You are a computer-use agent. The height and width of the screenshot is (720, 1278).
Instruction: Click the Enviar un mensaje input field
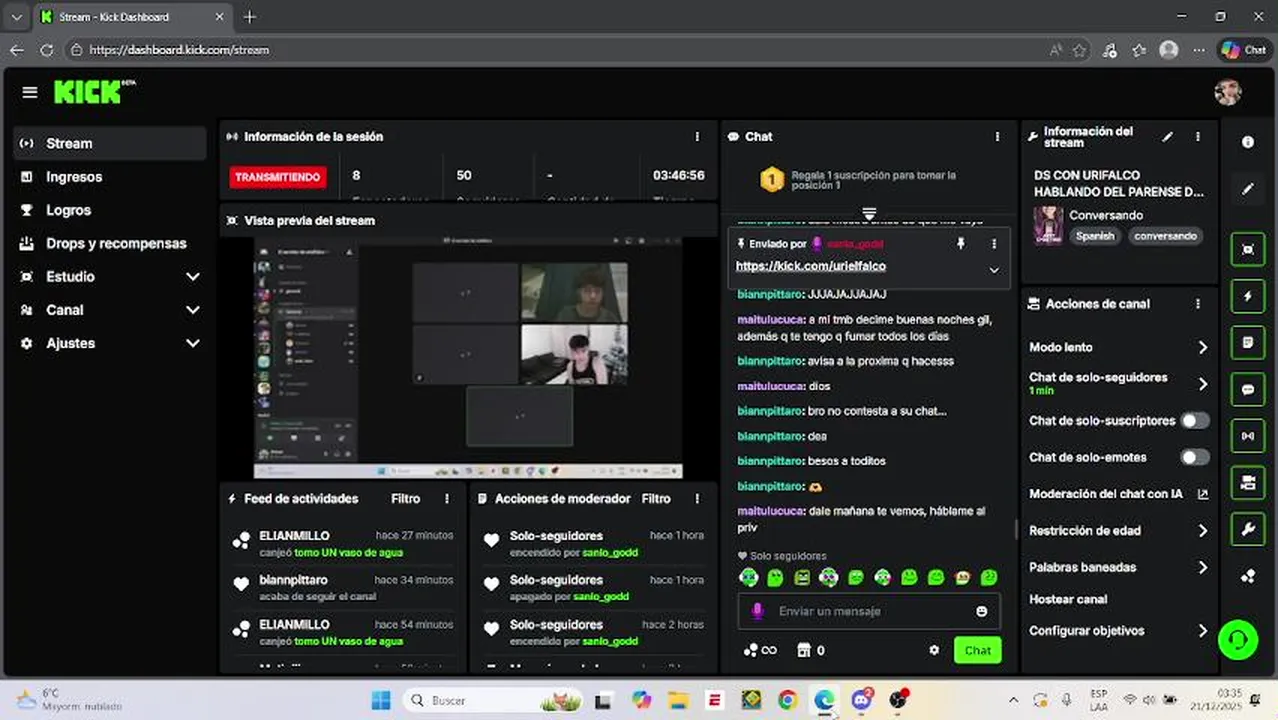tap(870, 611)
